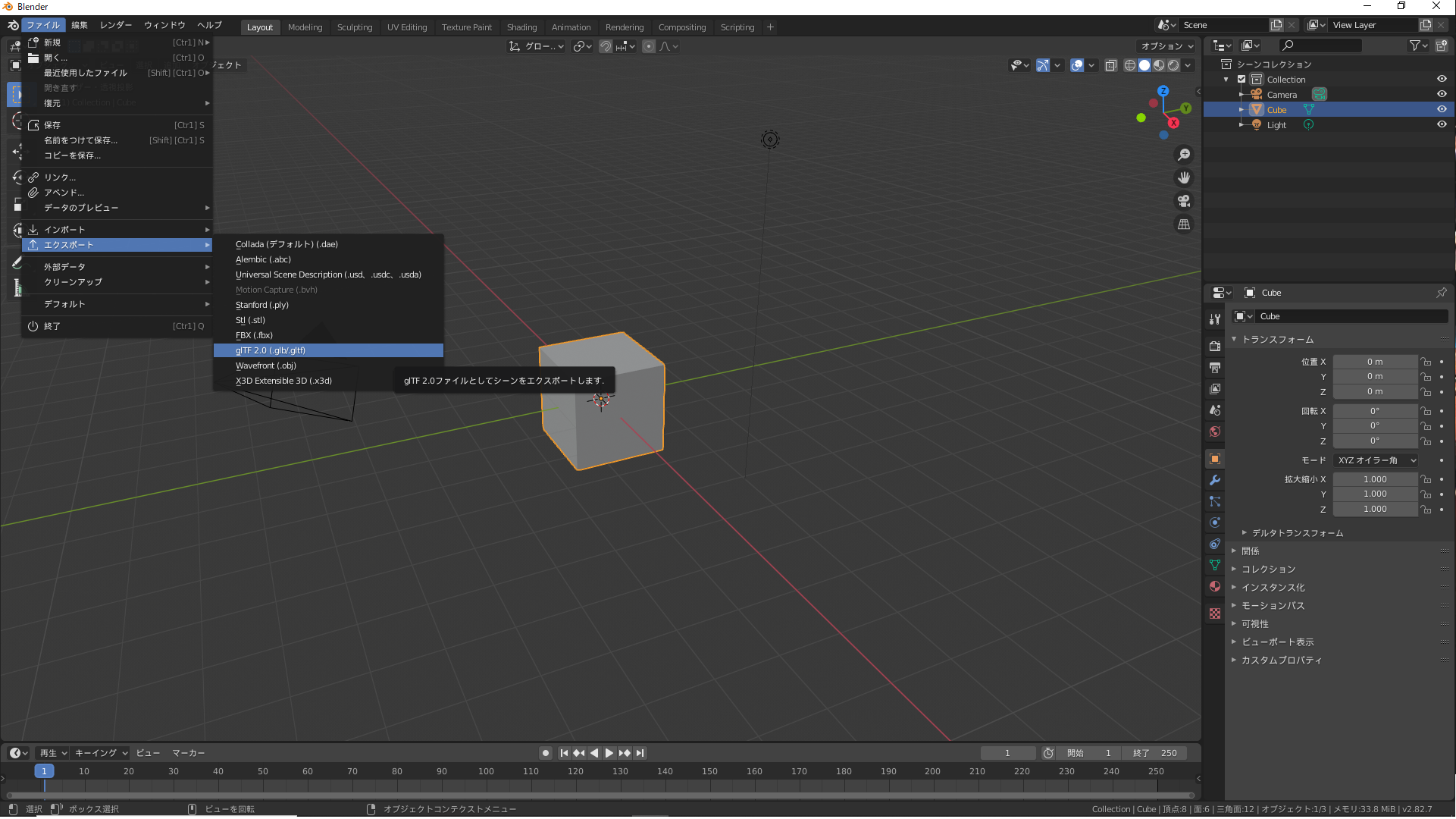Viewport: 1456px width, 819px height.
Task: Toggle camera view icon in viewport
Action: [1183, 201]
